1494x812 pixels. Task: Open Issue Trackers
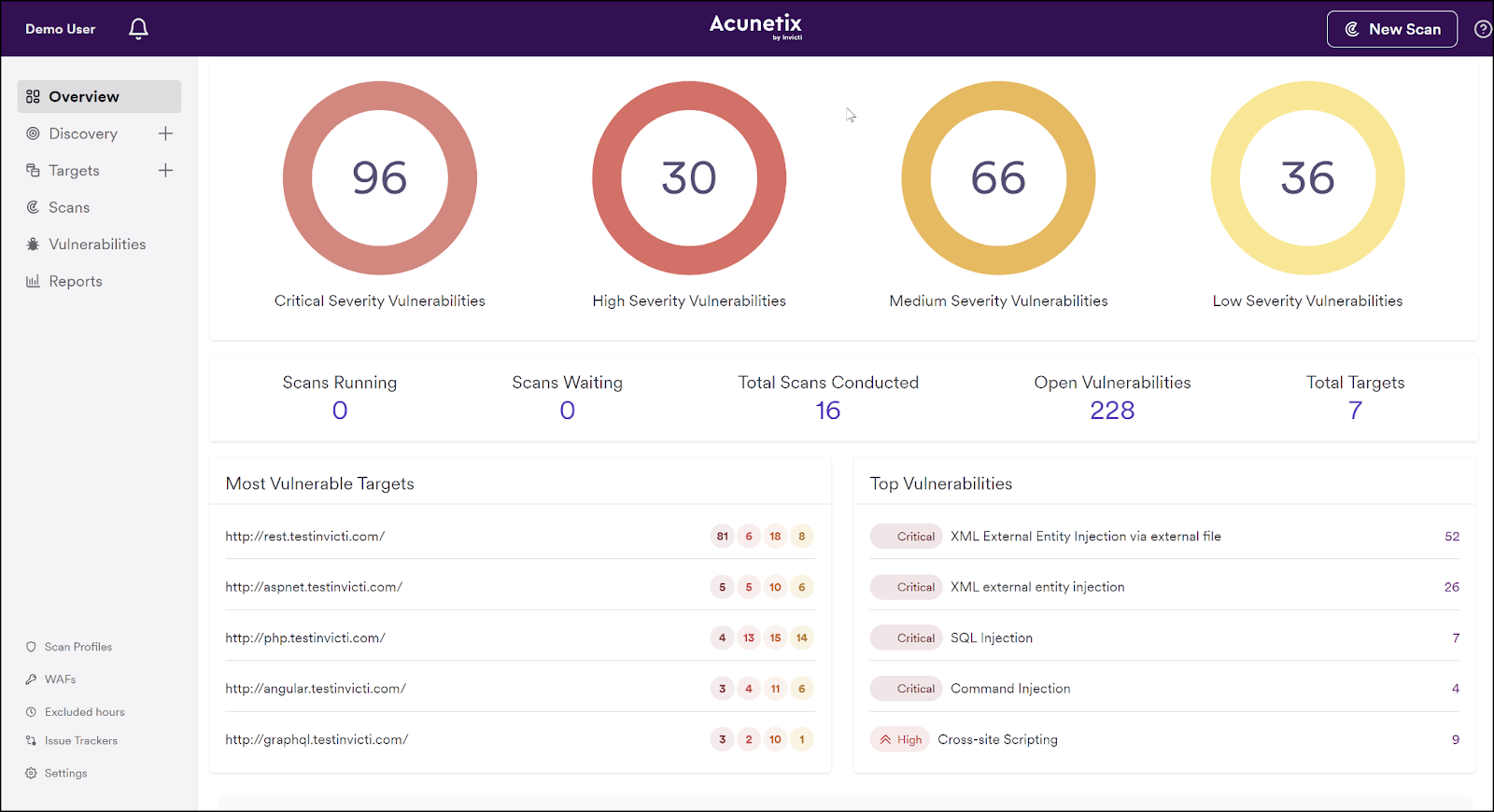[x=81, y=741]
